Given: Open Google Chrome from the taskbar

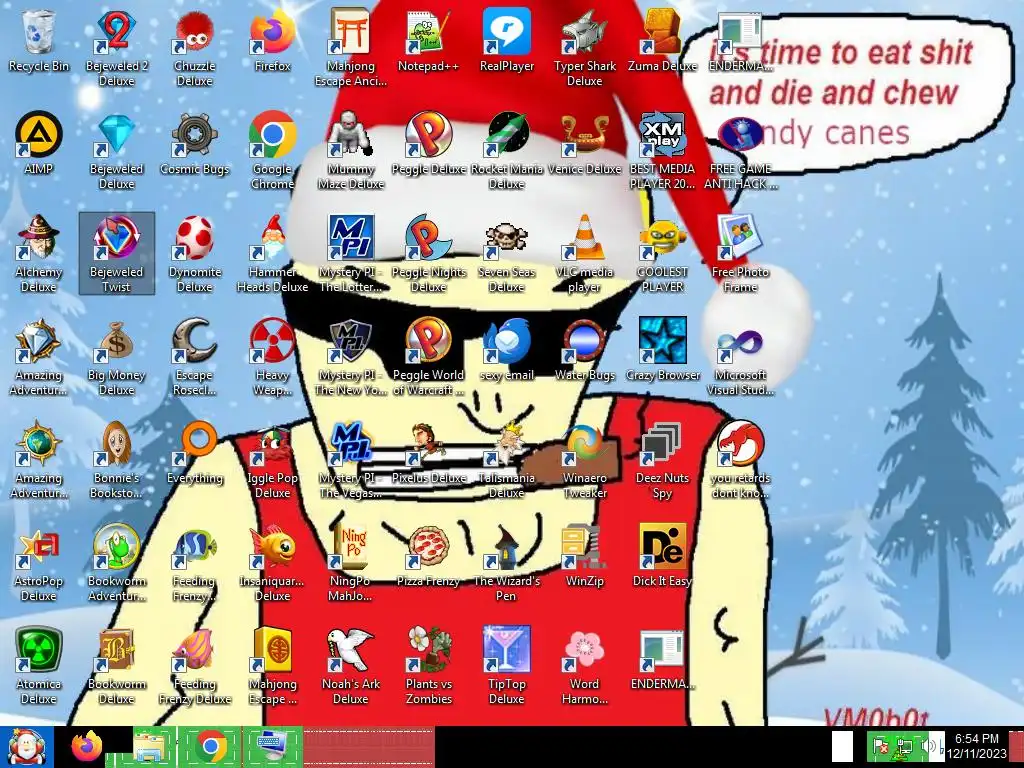Looking at the screenshot, I should 211,747.
